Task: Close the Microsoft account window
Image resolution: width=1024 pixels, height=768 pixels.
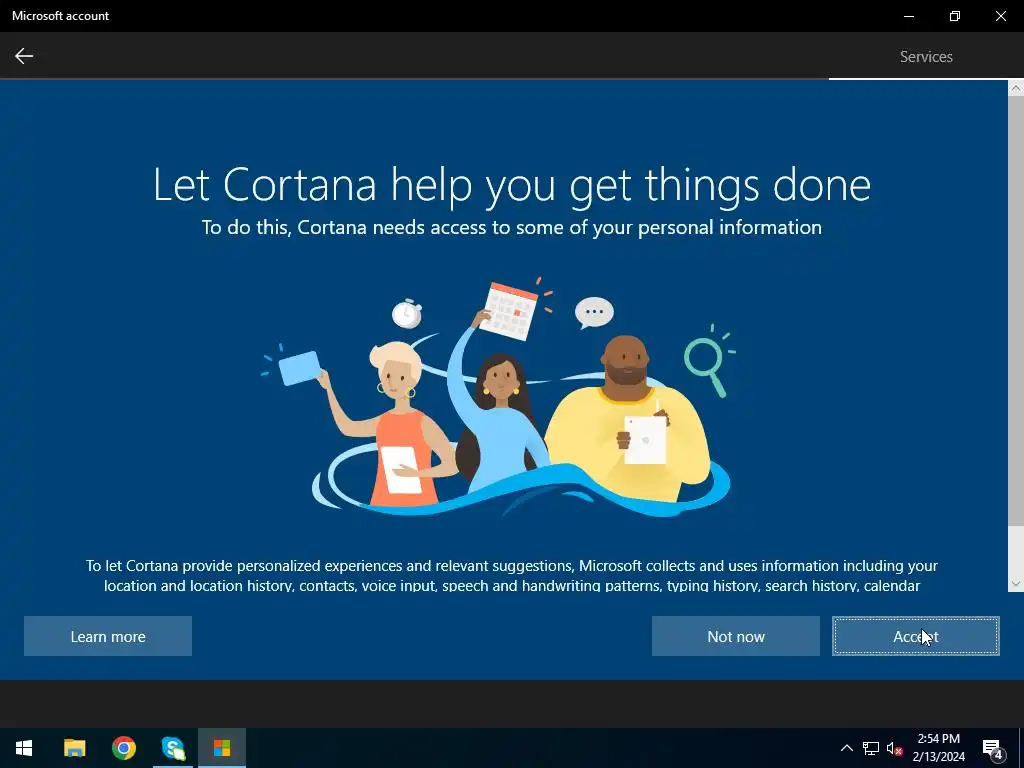Action: coord(1000,16)
